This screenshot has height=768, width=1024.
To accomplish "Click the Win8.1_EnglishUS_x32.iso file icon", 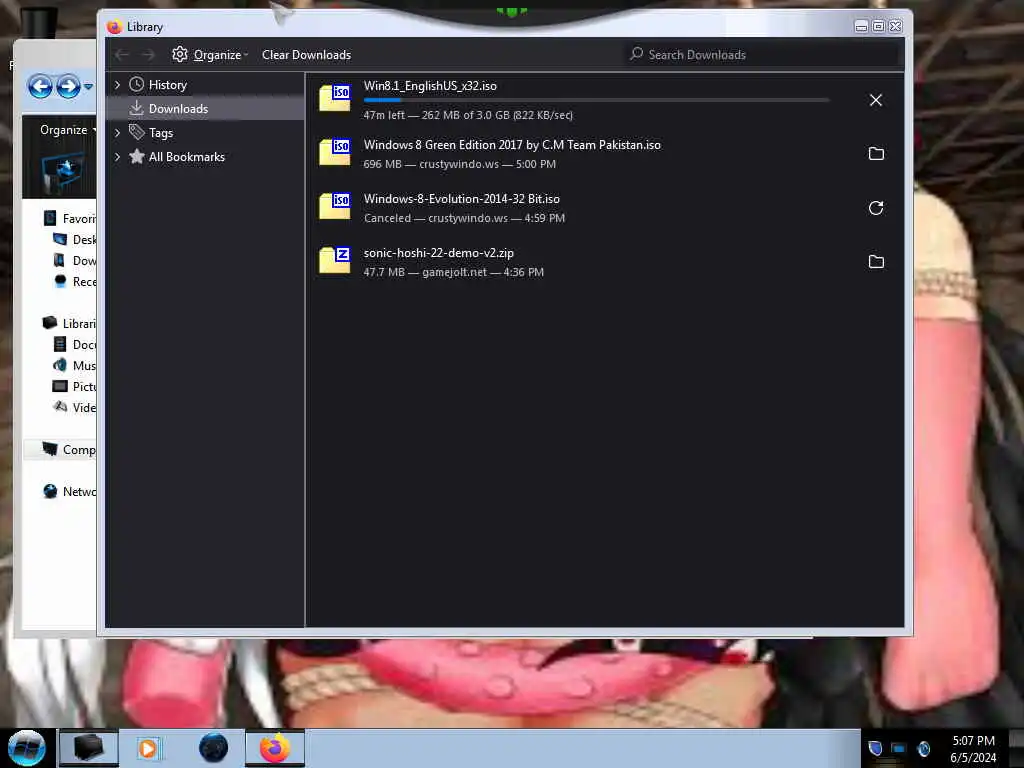I will 335,97.
